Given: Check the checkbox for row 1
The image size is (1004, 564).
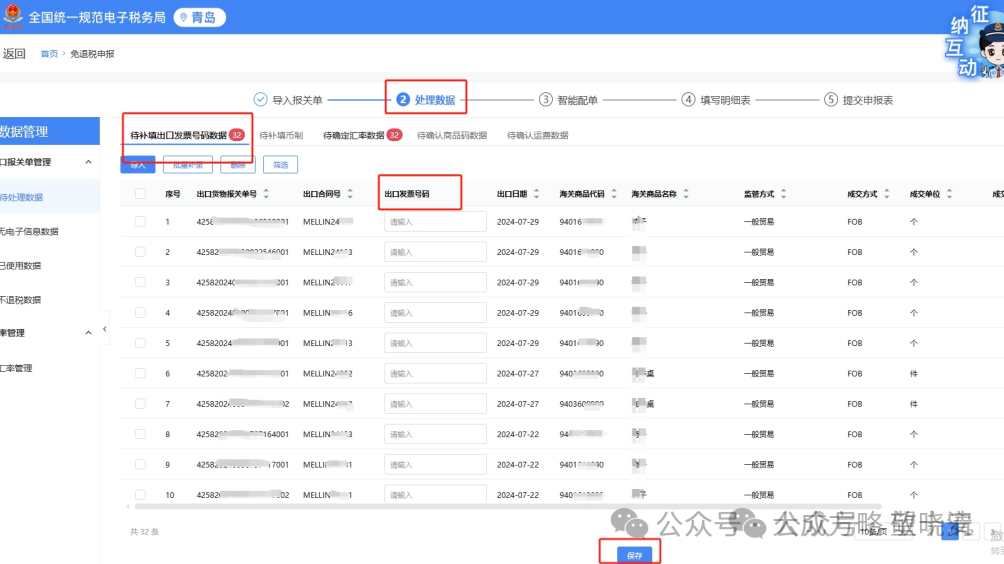Looking at the screenshot, I should click(x=140, y=222).
